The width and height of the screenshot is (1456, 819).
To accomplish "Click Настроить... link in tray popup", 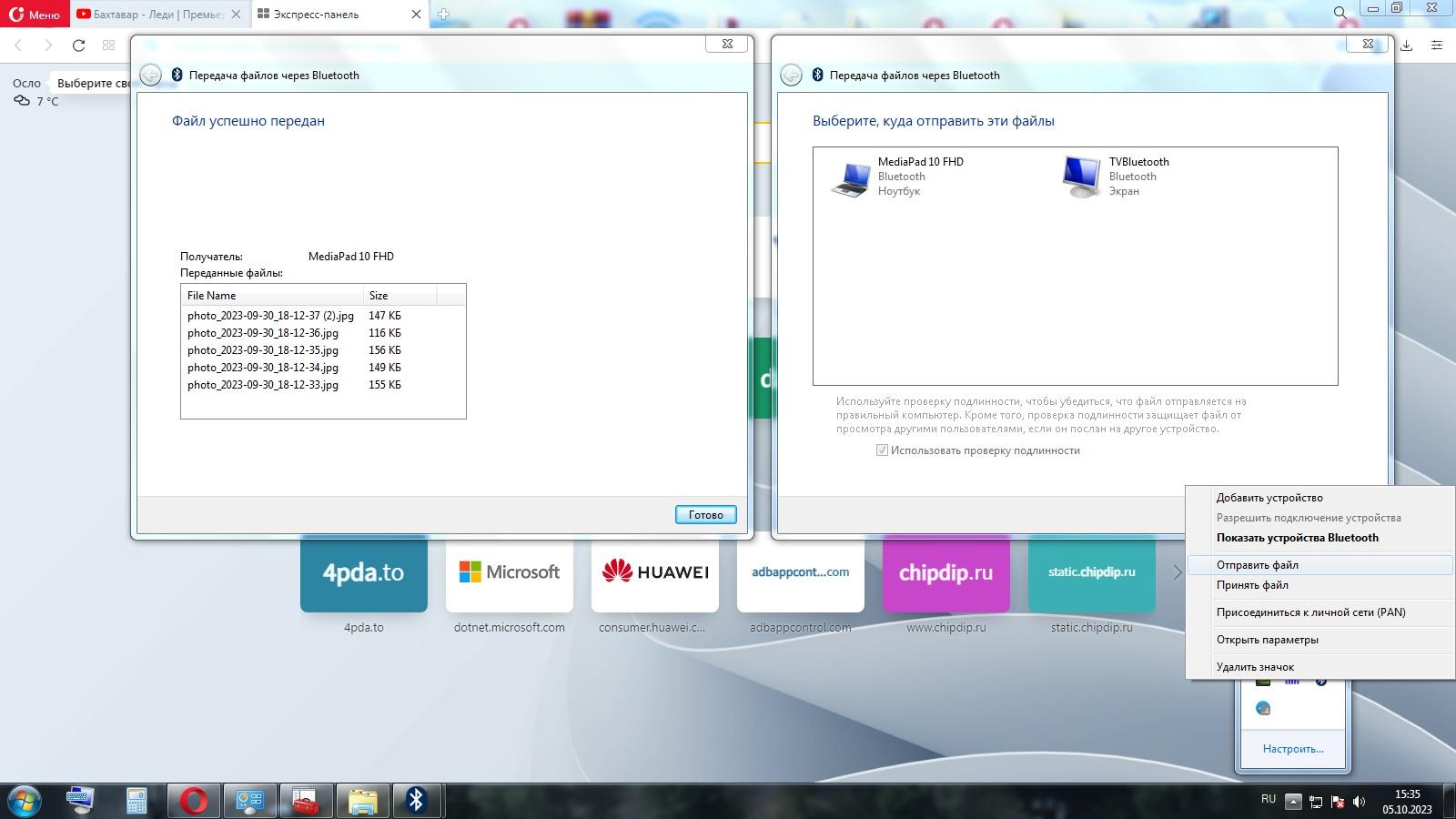I will point(1293,749).
